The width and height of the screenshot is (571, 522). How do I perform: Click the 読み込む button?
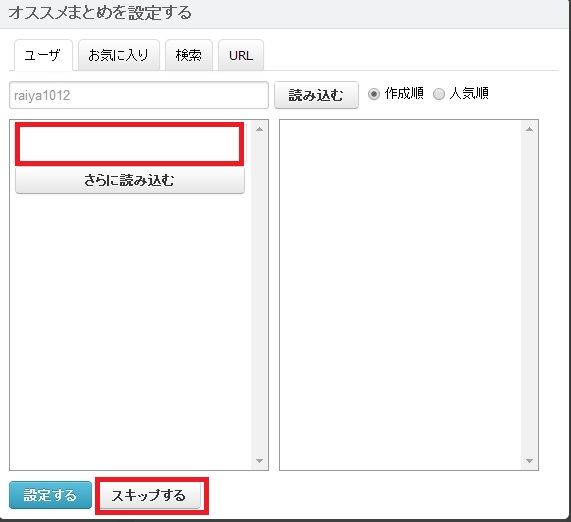[x=316, y=95]
